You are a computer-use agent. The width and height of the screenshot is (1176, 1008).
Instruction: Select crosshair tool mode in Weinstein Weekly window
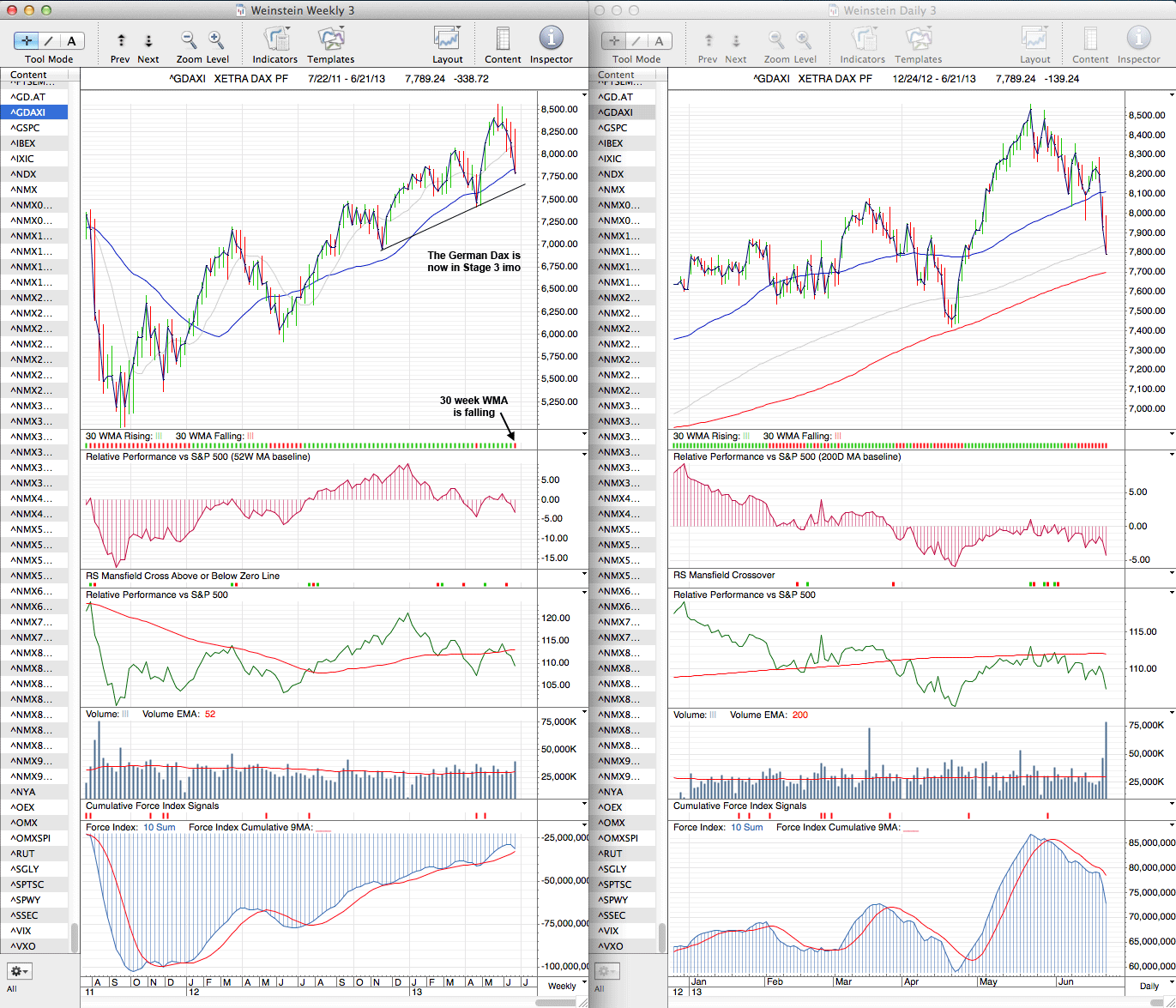(x=27, y=40)
